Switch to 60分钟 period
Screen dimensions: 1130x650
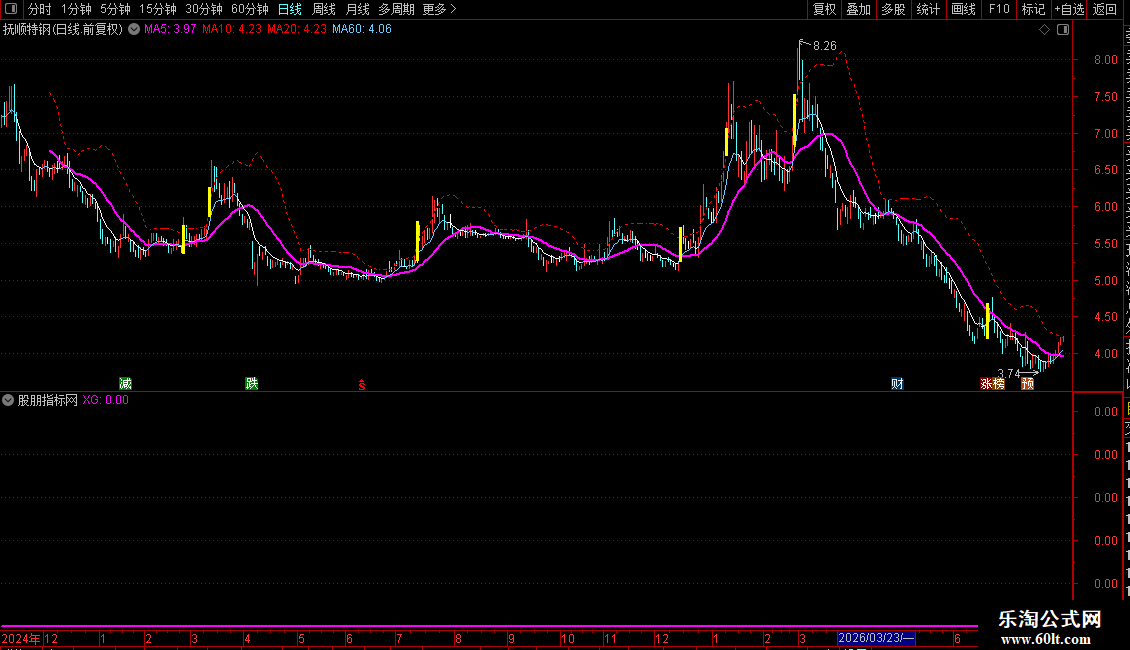(250, 9)
